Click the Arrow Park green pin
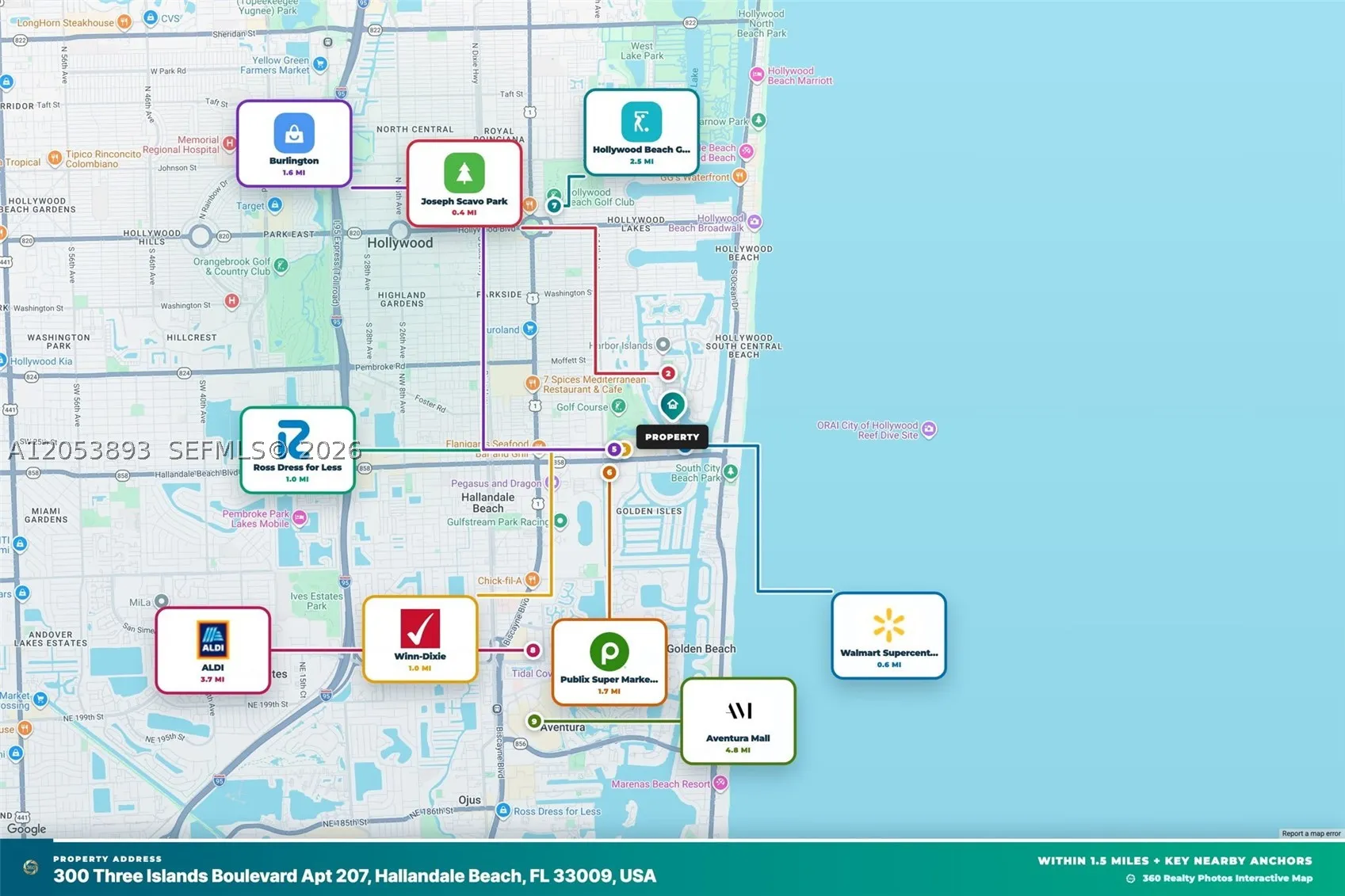The width and height of the screenshot is (1345, 896). [x=758, y=120]
